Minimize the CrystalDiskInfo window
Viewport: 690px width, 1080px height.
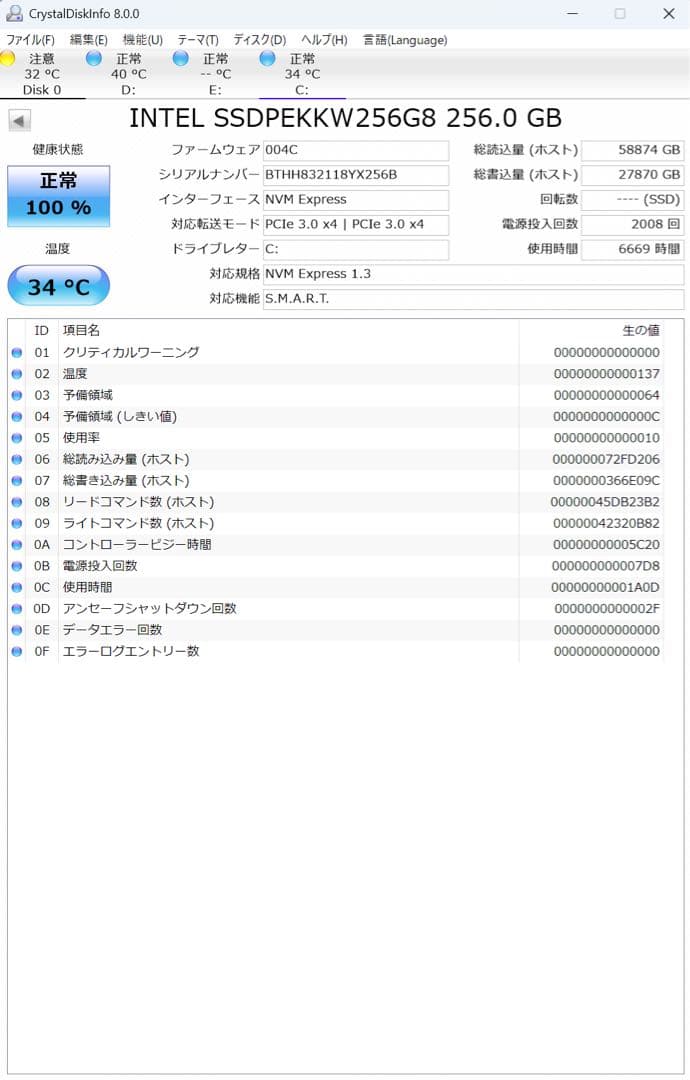(x=573, y=14)
